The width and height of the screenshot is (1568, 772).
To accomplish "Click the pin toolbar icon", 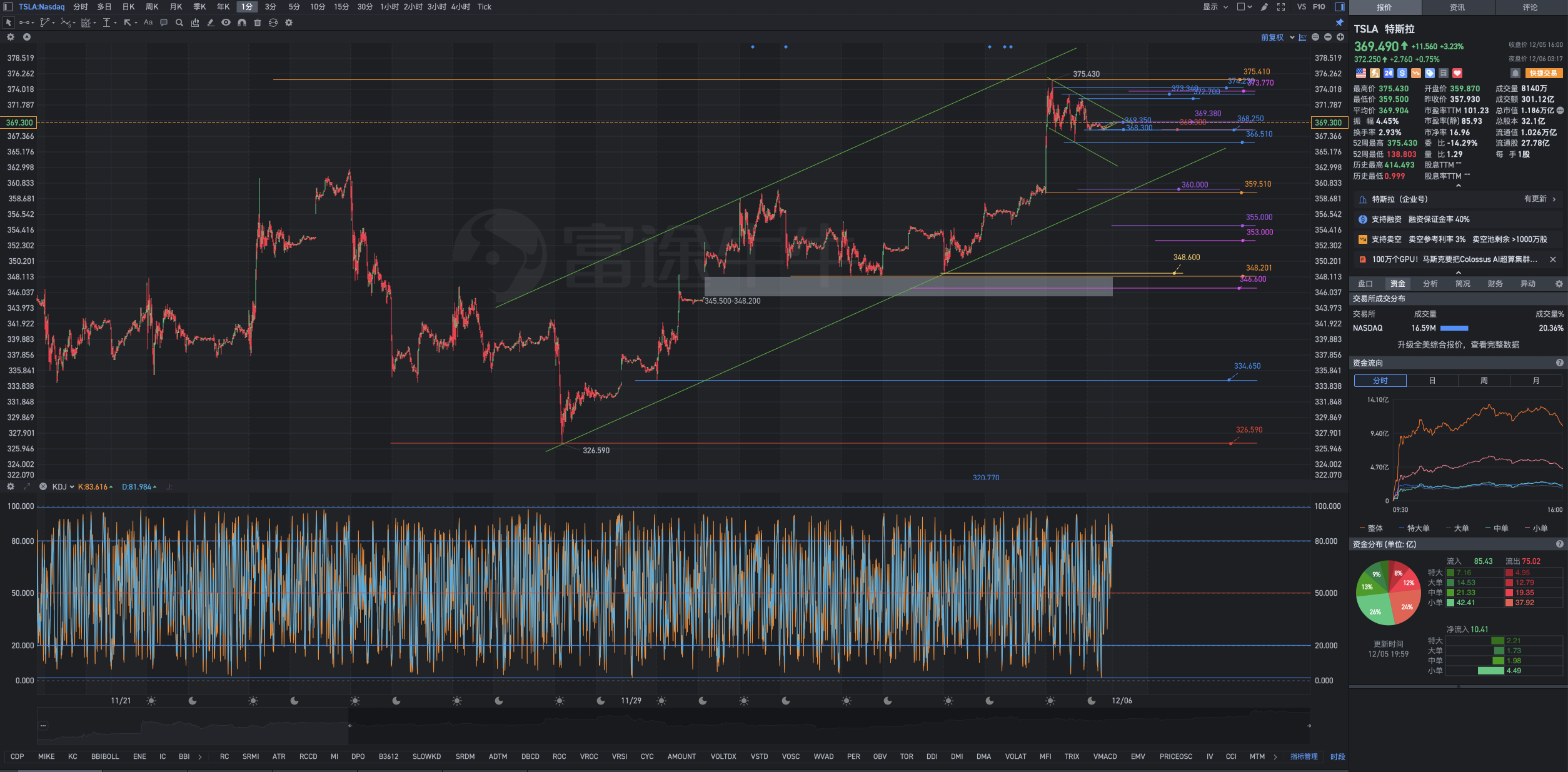I will pyautogui.click(x=1340, y=23).
